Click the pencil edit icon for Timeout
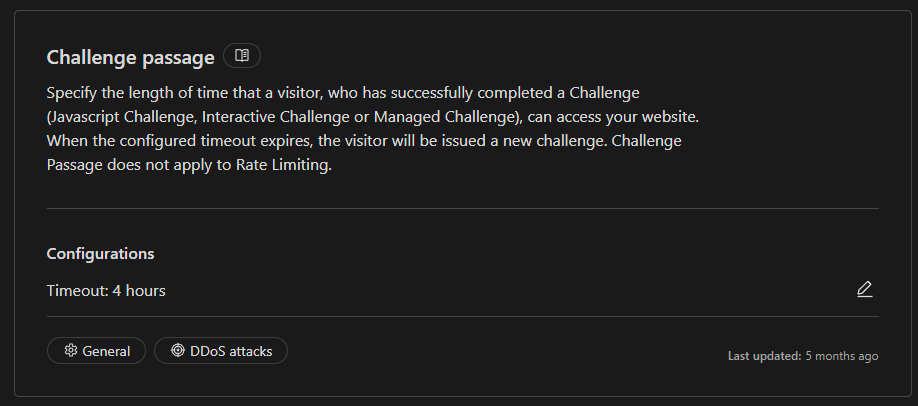Viewport: 918px width, 406px height. 865,290
